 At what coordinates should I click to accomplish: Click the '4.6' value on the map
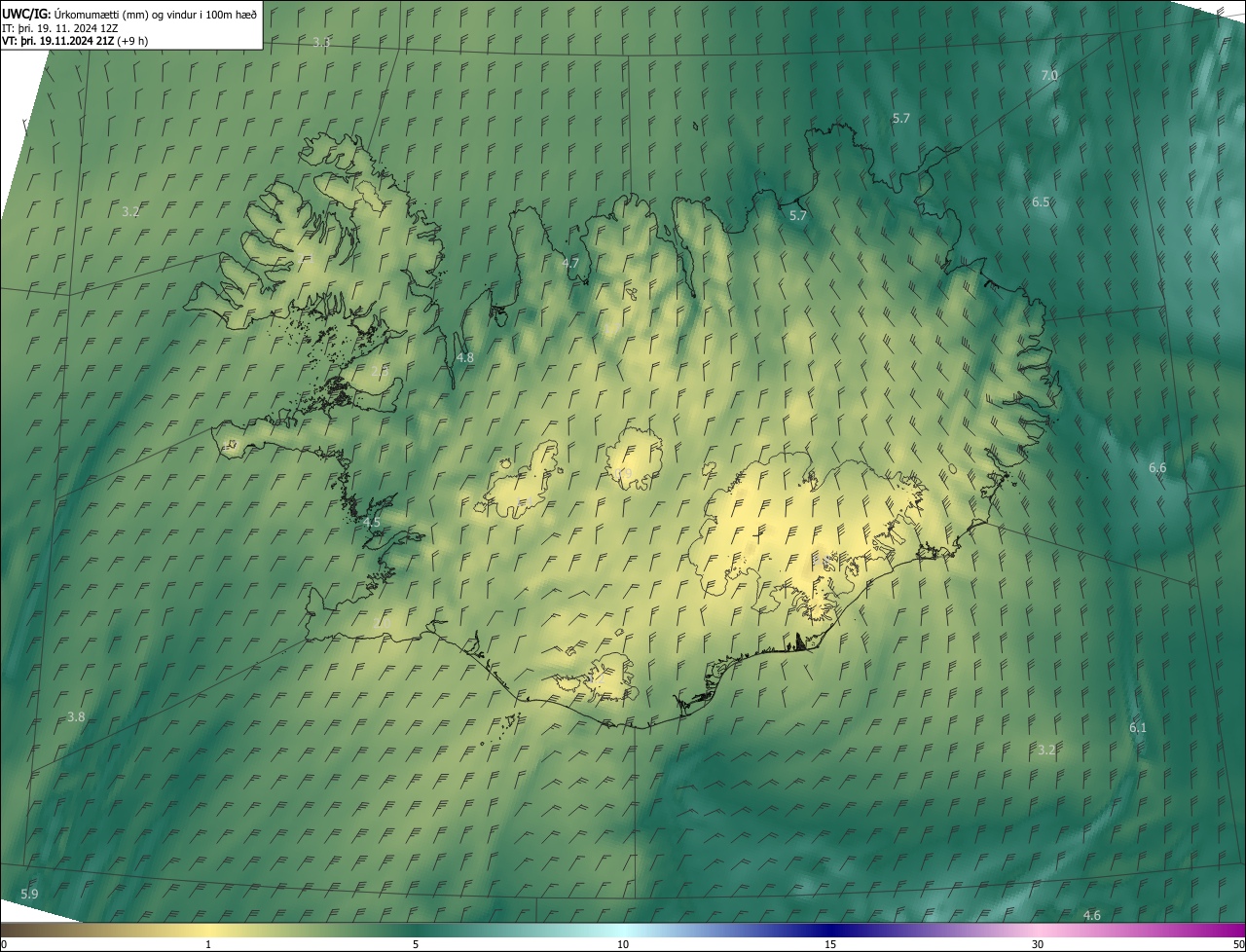tap(1092, 915)
